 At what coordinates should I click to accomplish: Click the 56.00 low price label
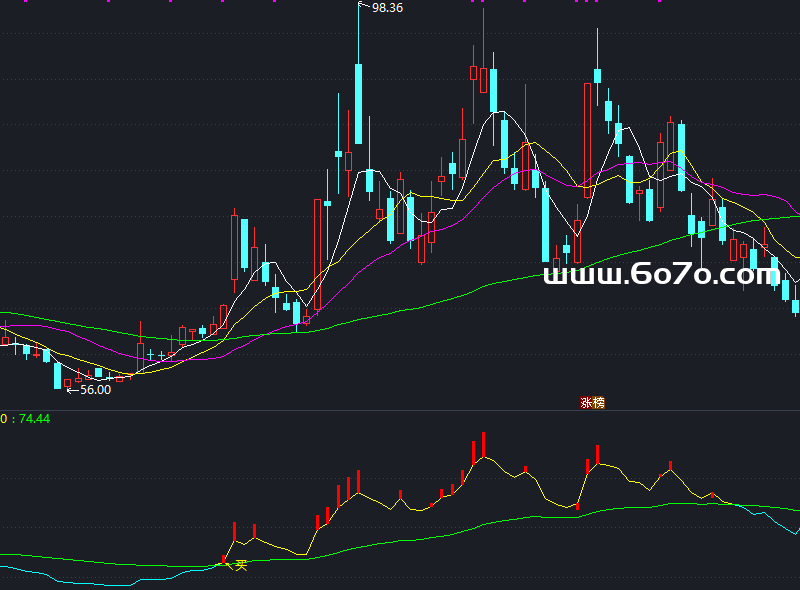coord(95,389)
